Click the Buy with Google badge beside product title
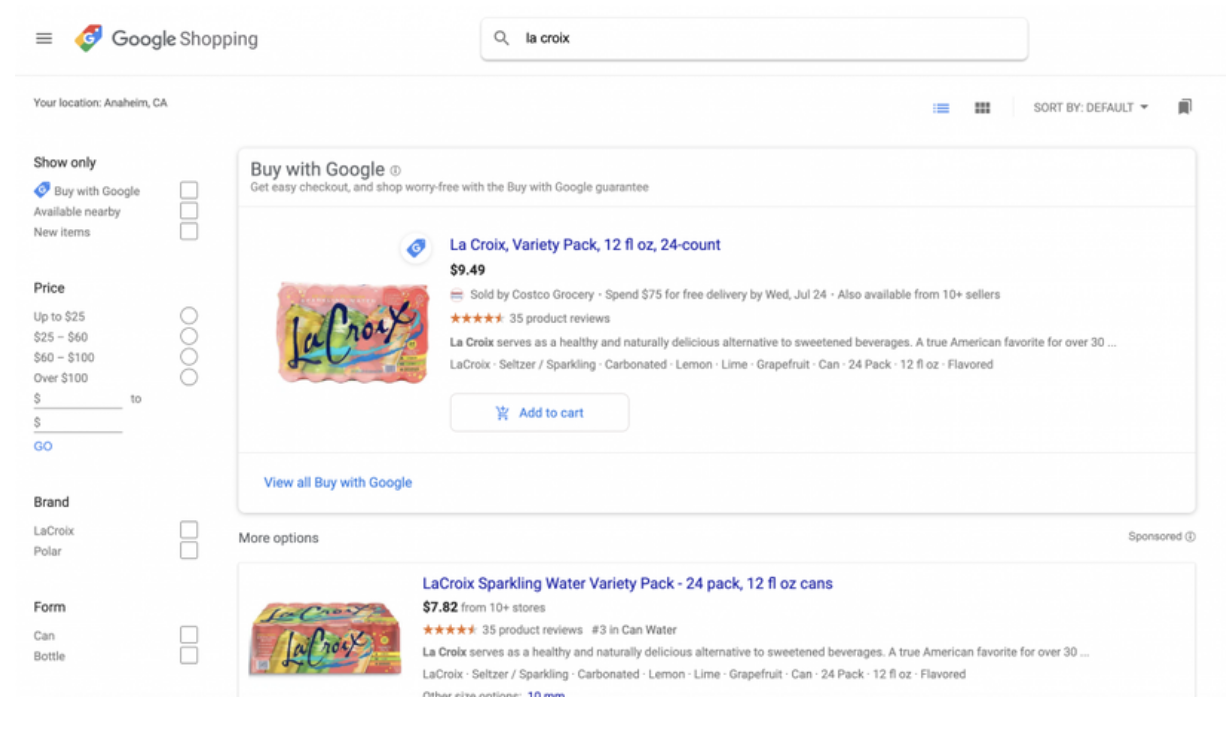 (415, 249)
